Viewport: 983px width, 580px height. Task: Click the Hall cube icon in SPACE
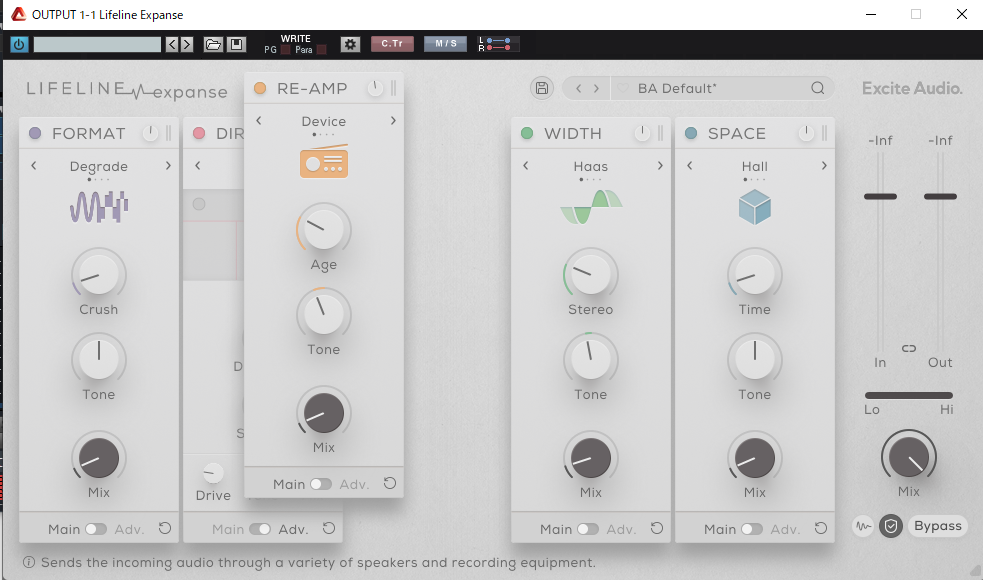tap(755, 208)
